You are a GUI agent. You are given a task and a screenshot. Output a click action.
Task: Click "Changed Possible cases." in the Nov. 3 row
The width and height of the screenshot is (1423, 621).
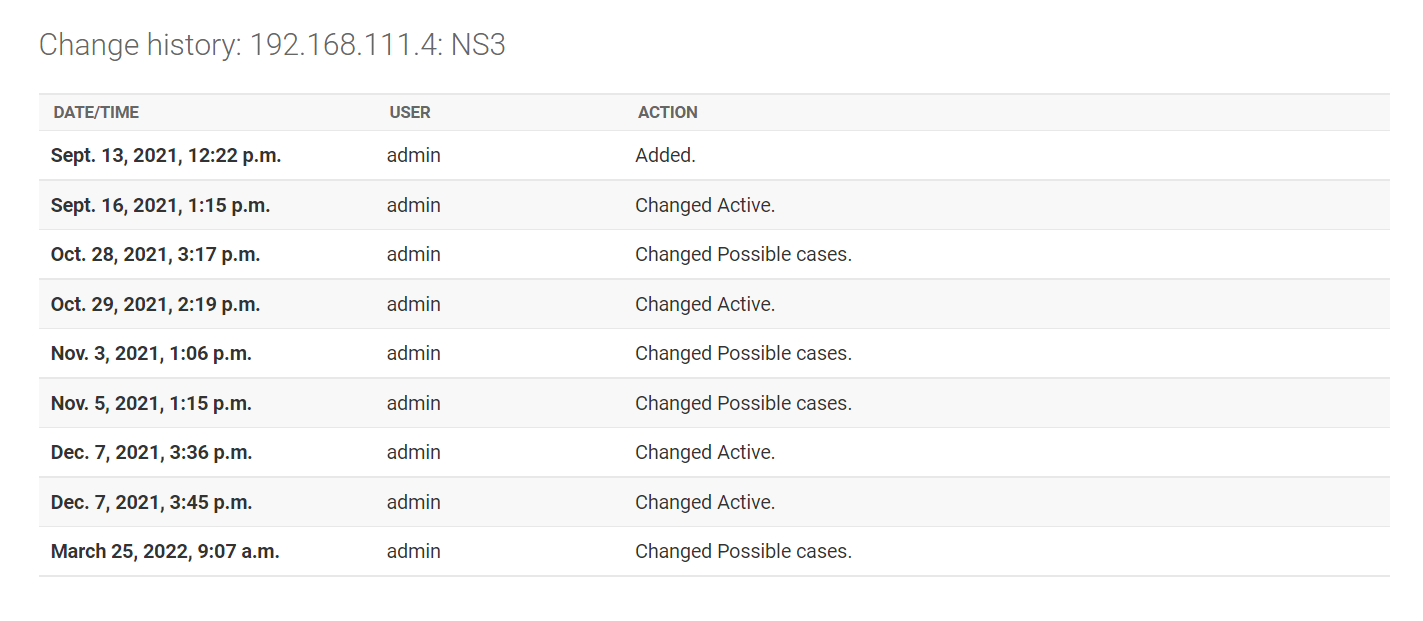(743, 354)
